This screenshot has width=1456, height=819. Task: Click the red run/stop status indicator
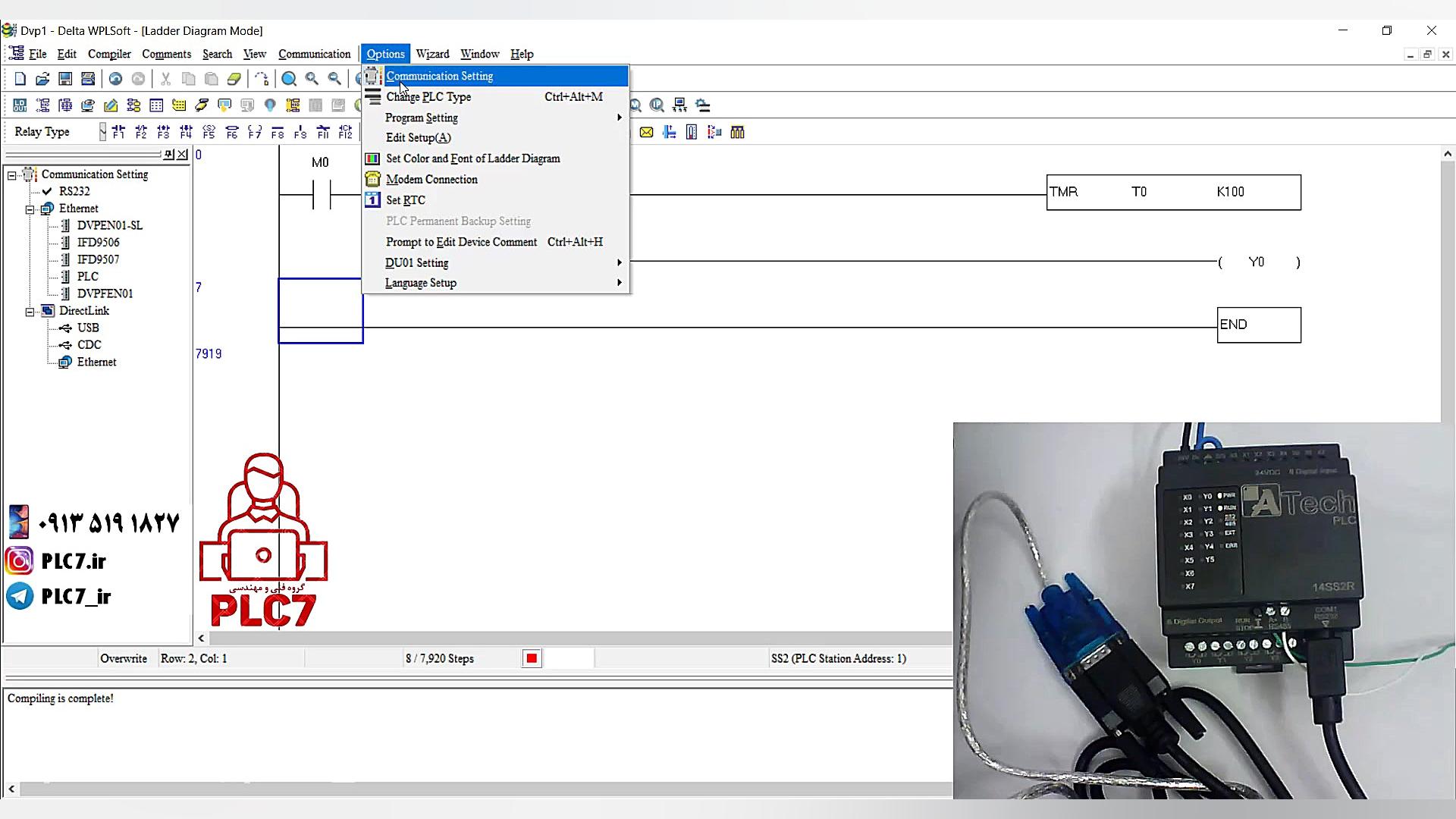[532, 658]
